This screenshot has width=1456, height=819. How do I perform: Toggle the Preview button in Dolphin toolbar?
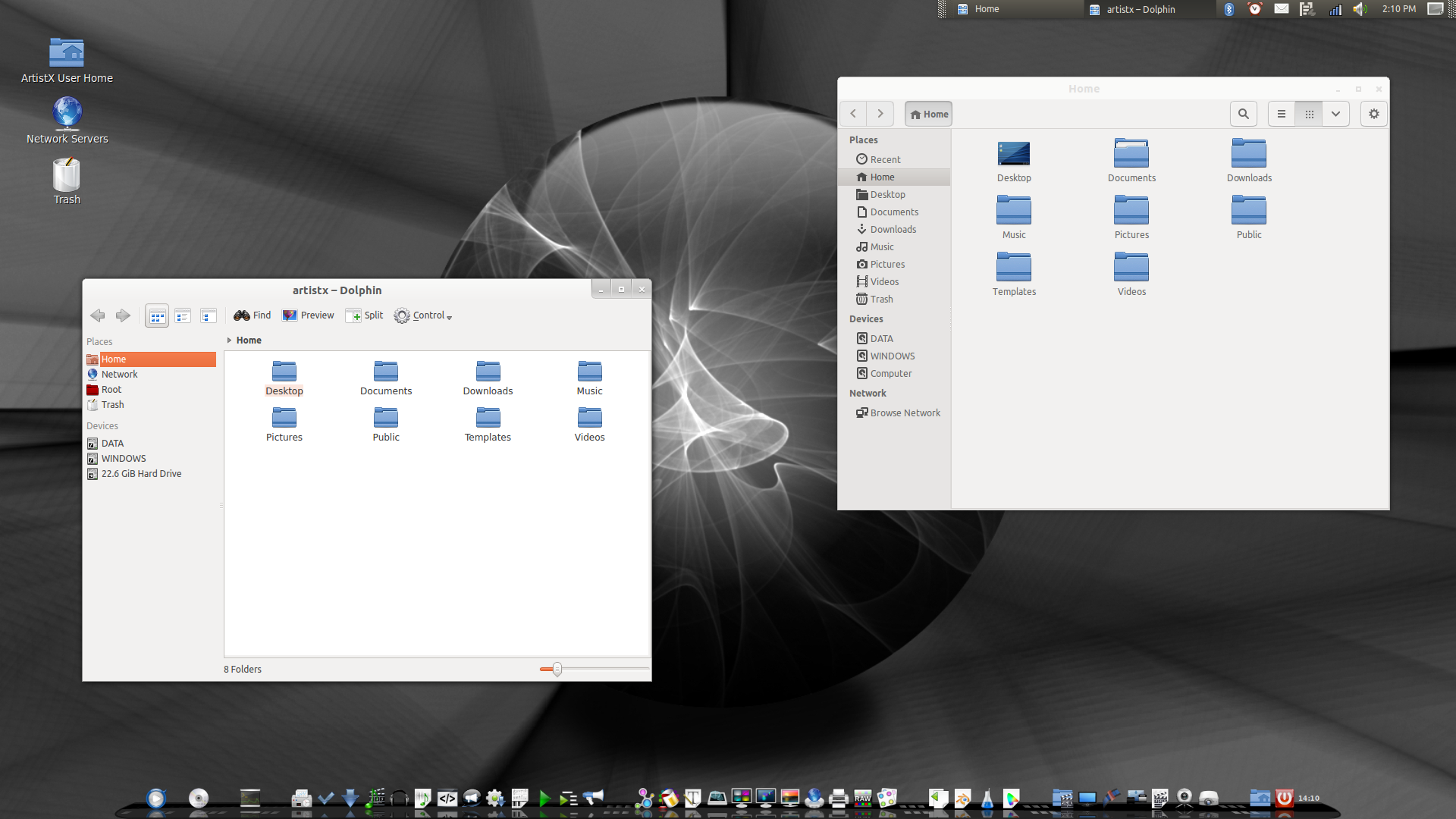[x=308, y=315]
